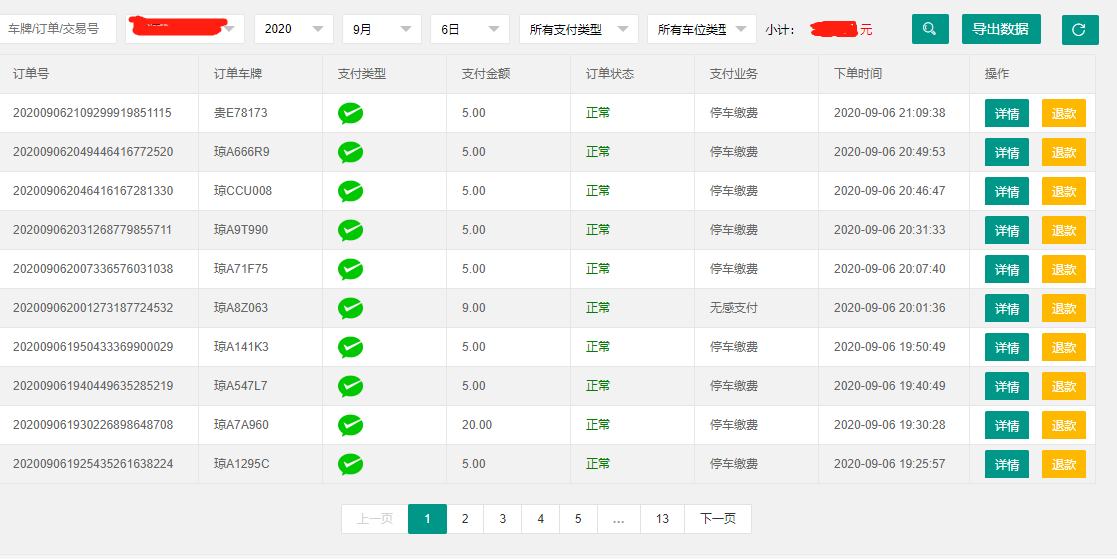1117x559 pixels.
Task: Click the 上一页 previous page button
Action: coord(375,519)
